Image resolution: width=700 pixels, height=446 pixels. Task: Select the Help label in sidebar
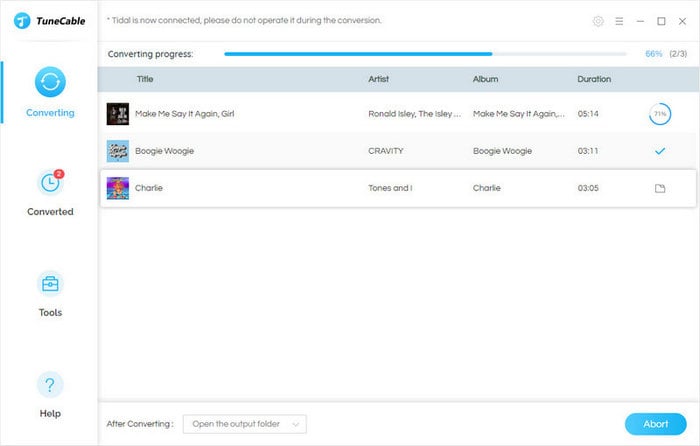[50, 413]
